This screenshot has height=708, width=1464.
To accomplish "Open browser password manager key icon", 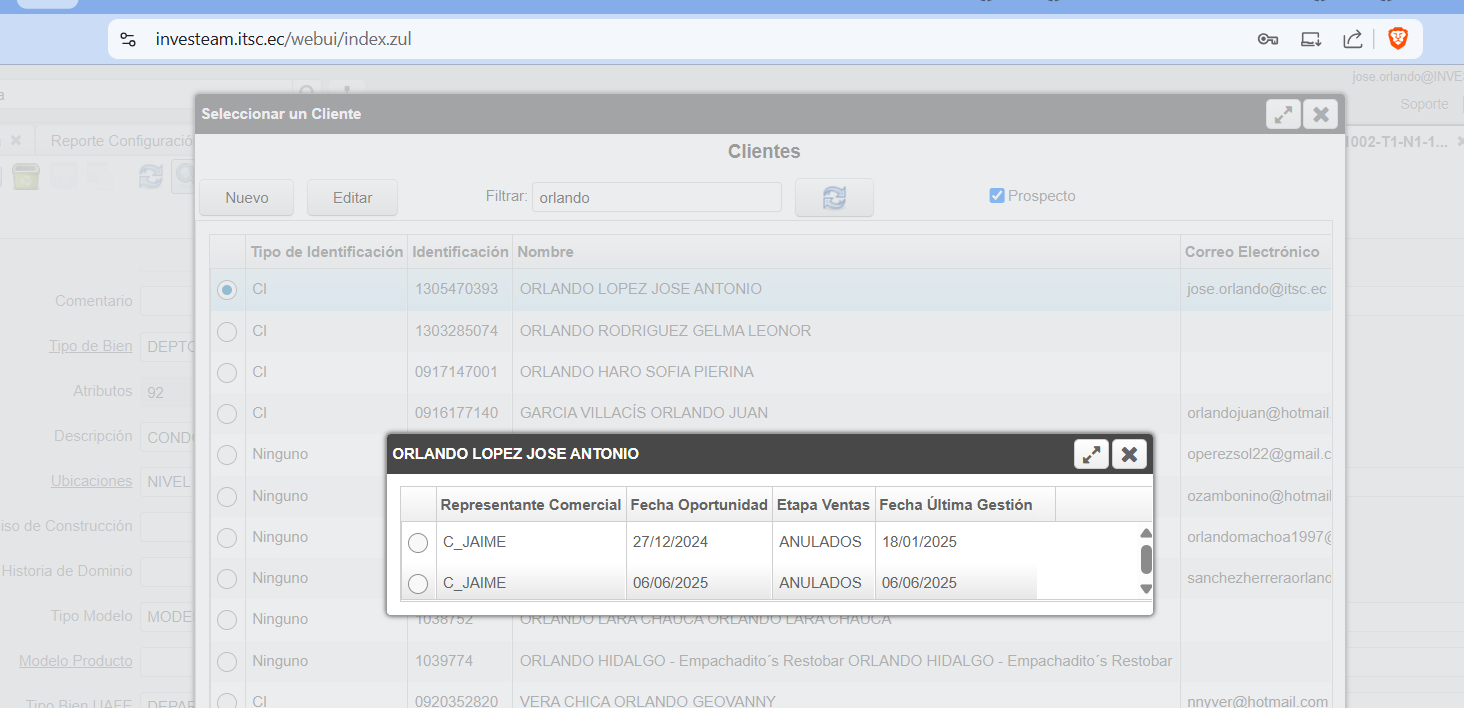I will [1268, 40].
